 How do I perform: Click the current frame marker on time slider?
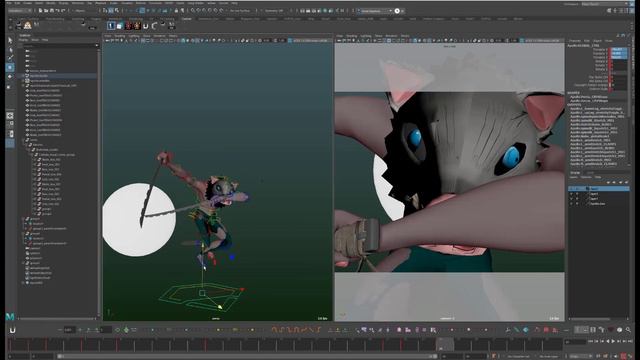[444, 344]
